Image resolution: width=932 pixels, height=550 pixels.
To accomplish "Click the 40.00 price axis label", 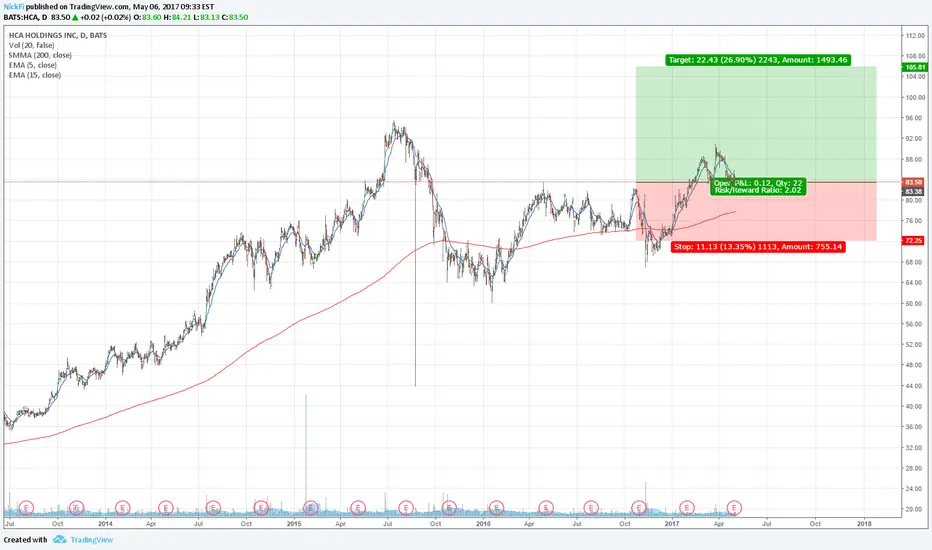I will pos(914,407).
